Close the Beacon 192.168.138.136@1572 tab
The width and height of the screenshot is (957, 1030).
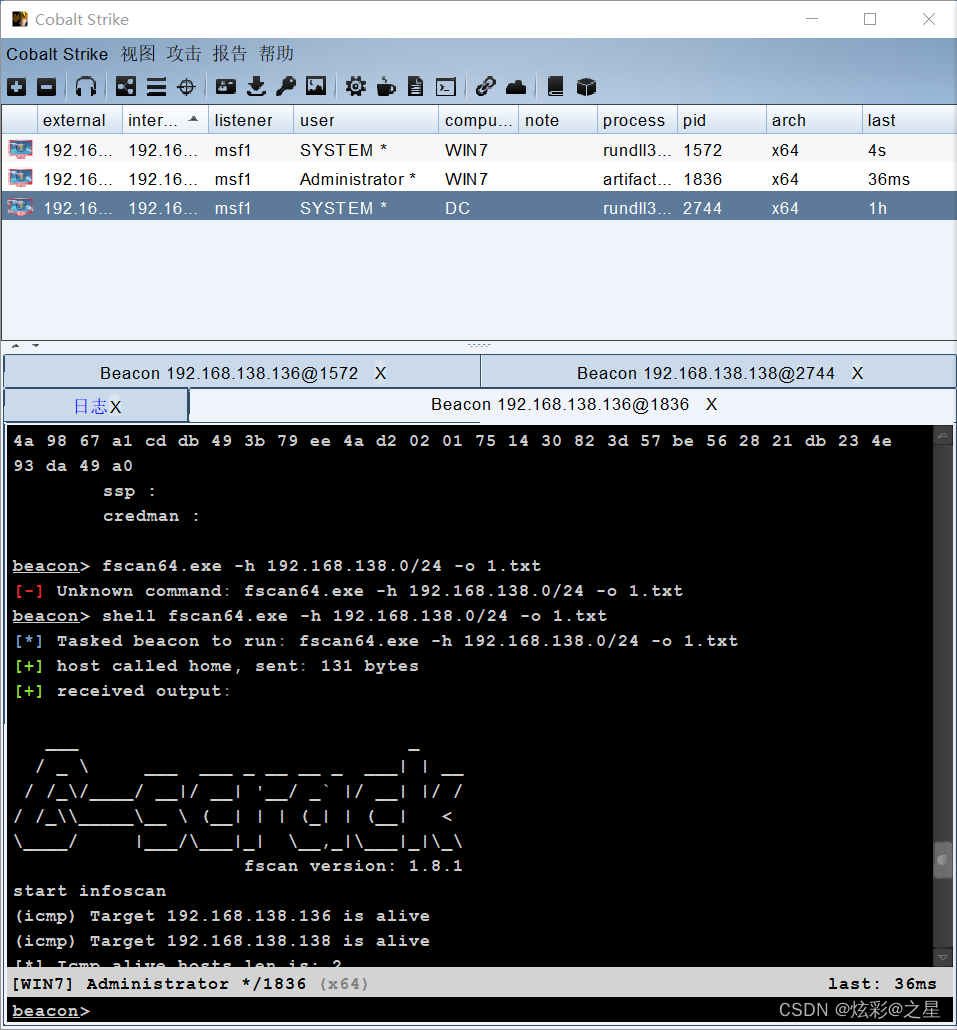(x=380, y=373)
